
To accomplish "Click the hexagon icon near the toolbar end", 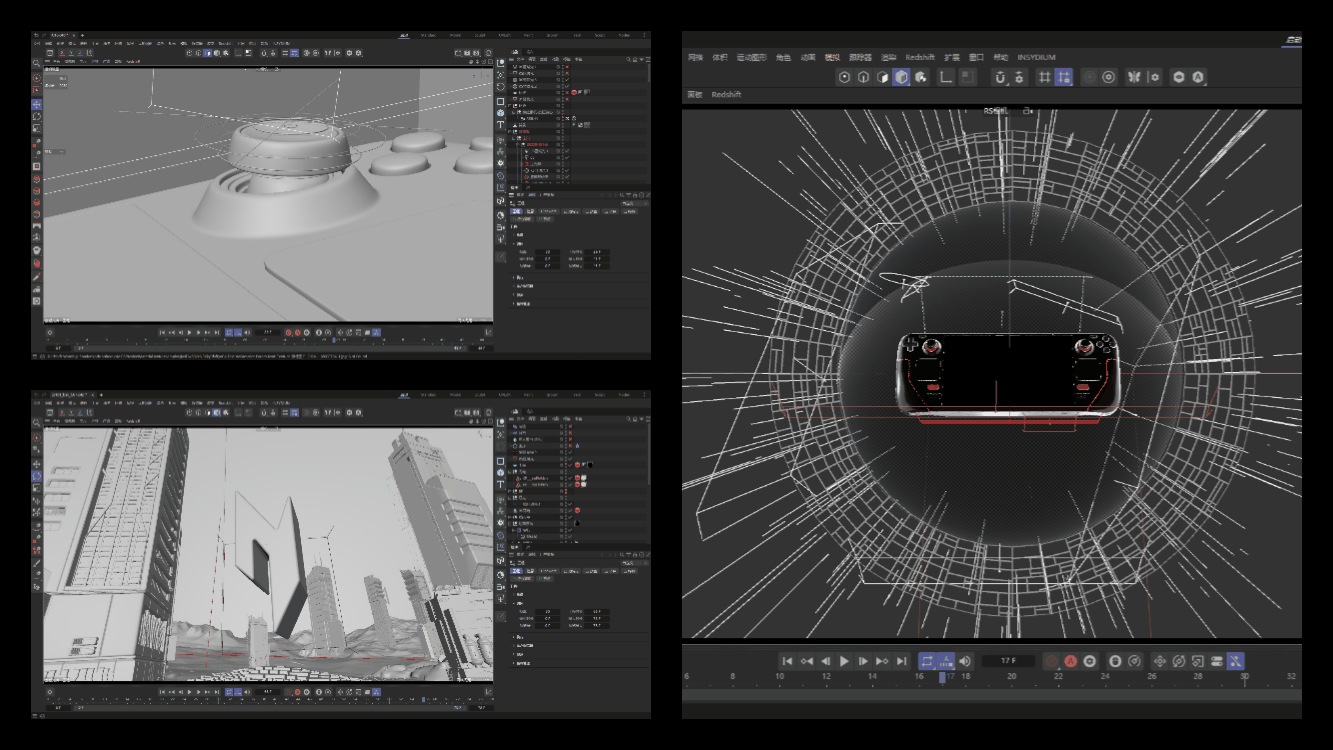I will click(1180, 77).
